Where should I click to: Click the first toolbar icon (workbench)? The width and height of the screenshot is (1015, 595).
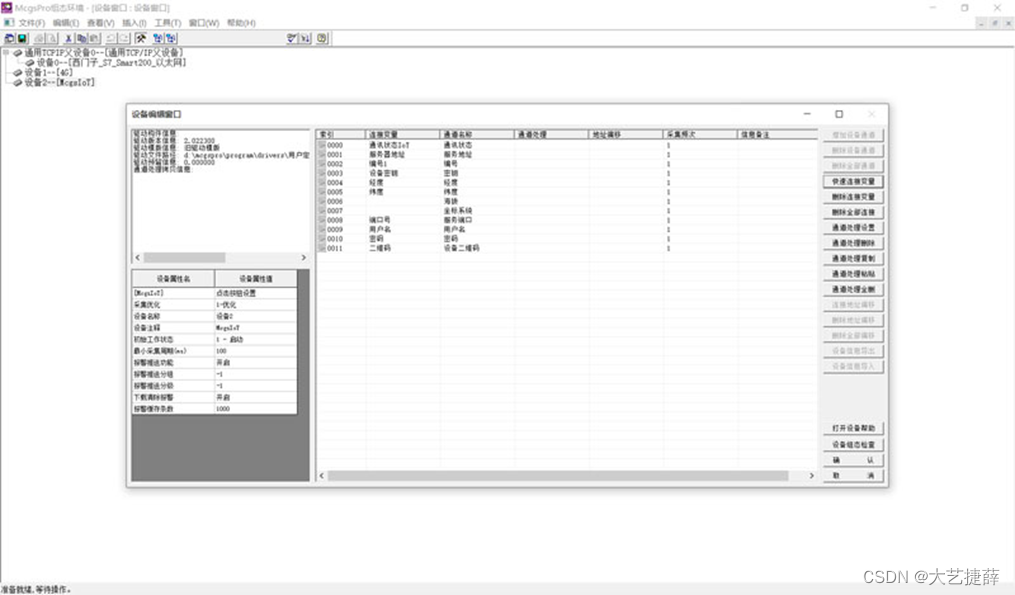click(9, 39)
